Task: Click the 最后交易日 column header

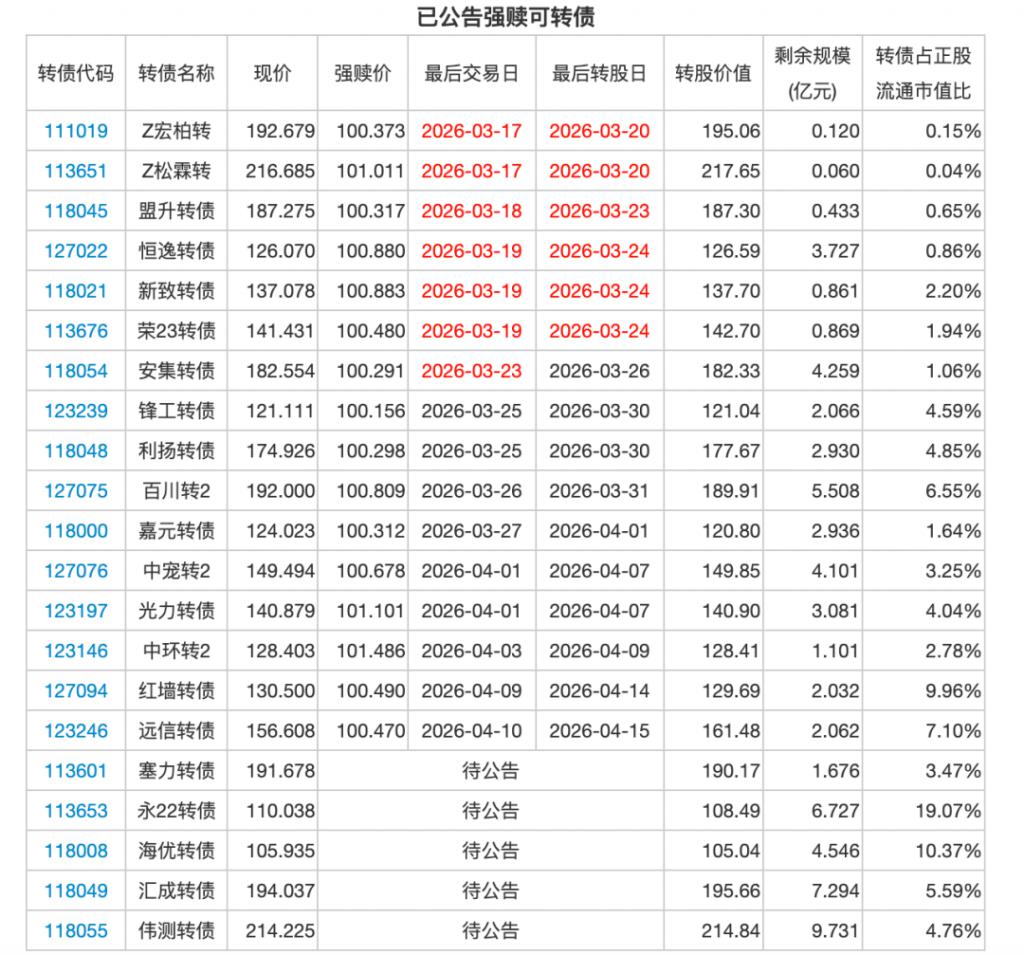Action: [x=472, y=73]
